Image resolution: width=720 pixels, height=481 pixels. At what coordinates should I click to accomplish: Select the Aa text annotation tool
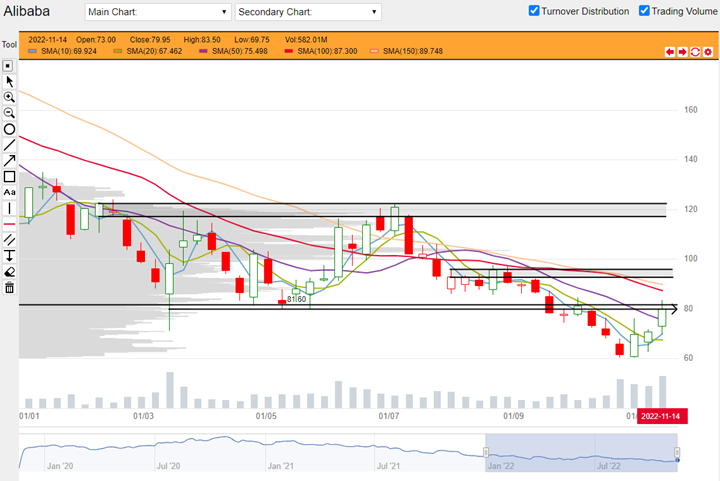[x=9, y=192]
